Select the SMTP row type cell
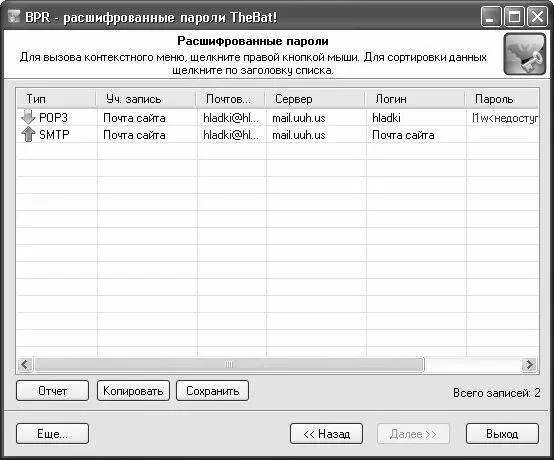The image size is (554, 460). 54,134
